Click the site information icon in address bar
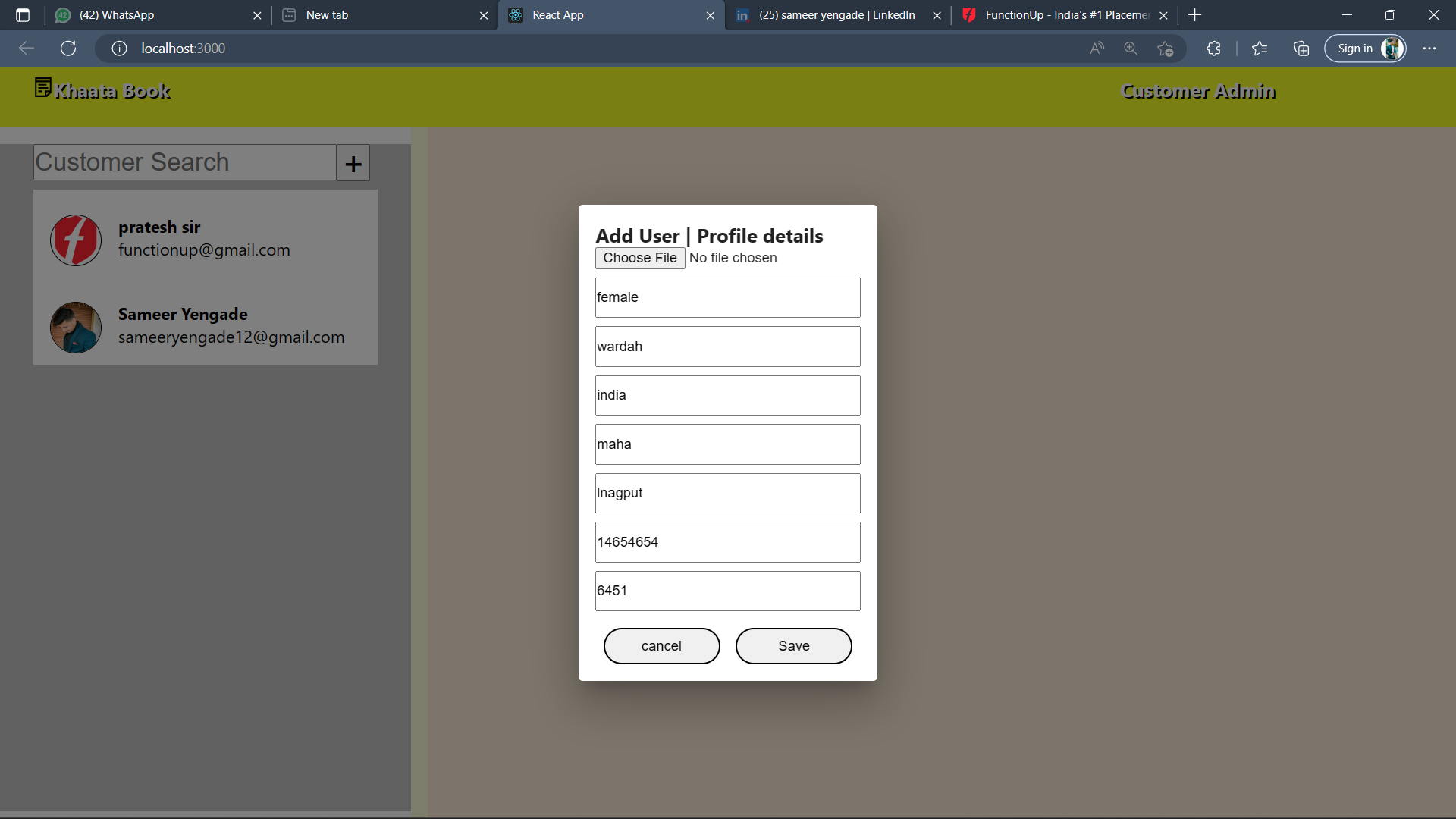The height and width of the screenshot is (819, 1456). [x=119, y=48]
